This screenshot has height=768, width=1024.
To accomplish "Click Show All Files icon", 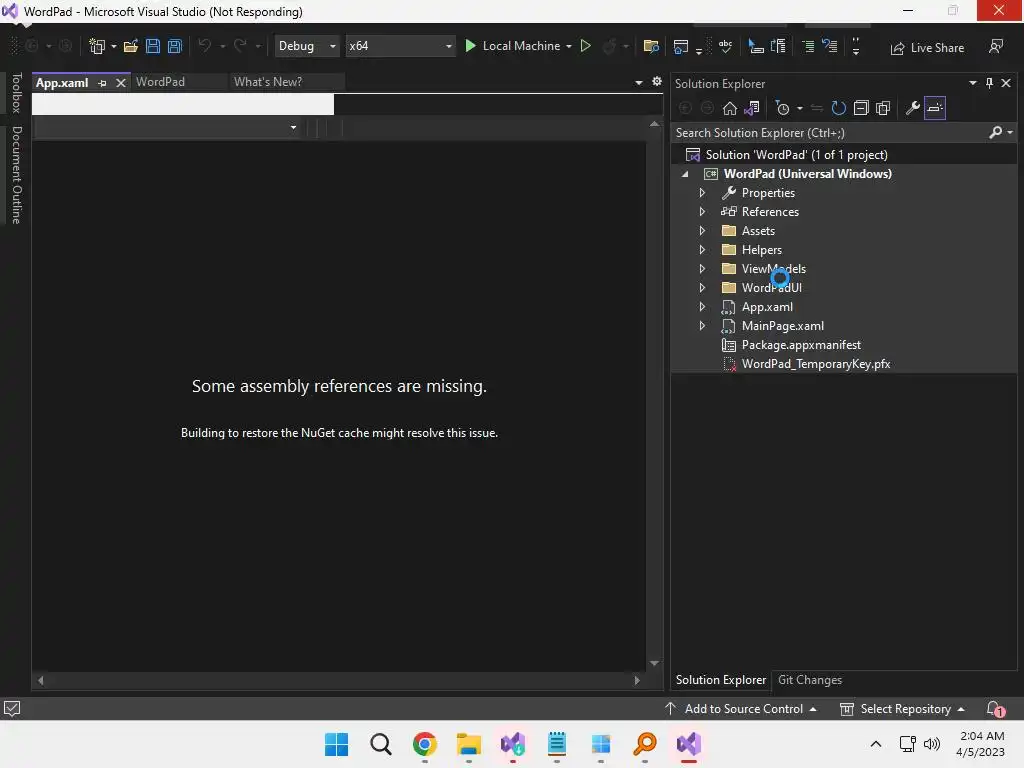I will point(883,108).
